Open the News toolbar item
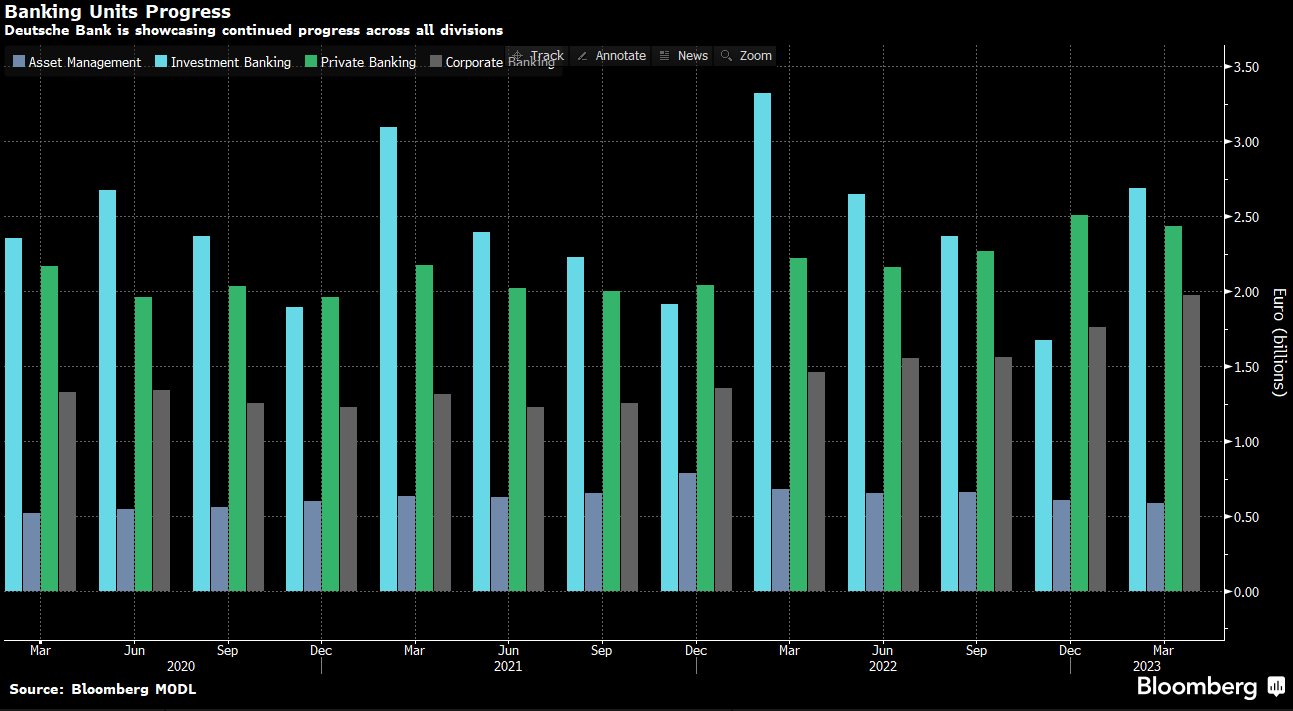Viewport: 1293px width, 711px height. (x=683, y=56)
